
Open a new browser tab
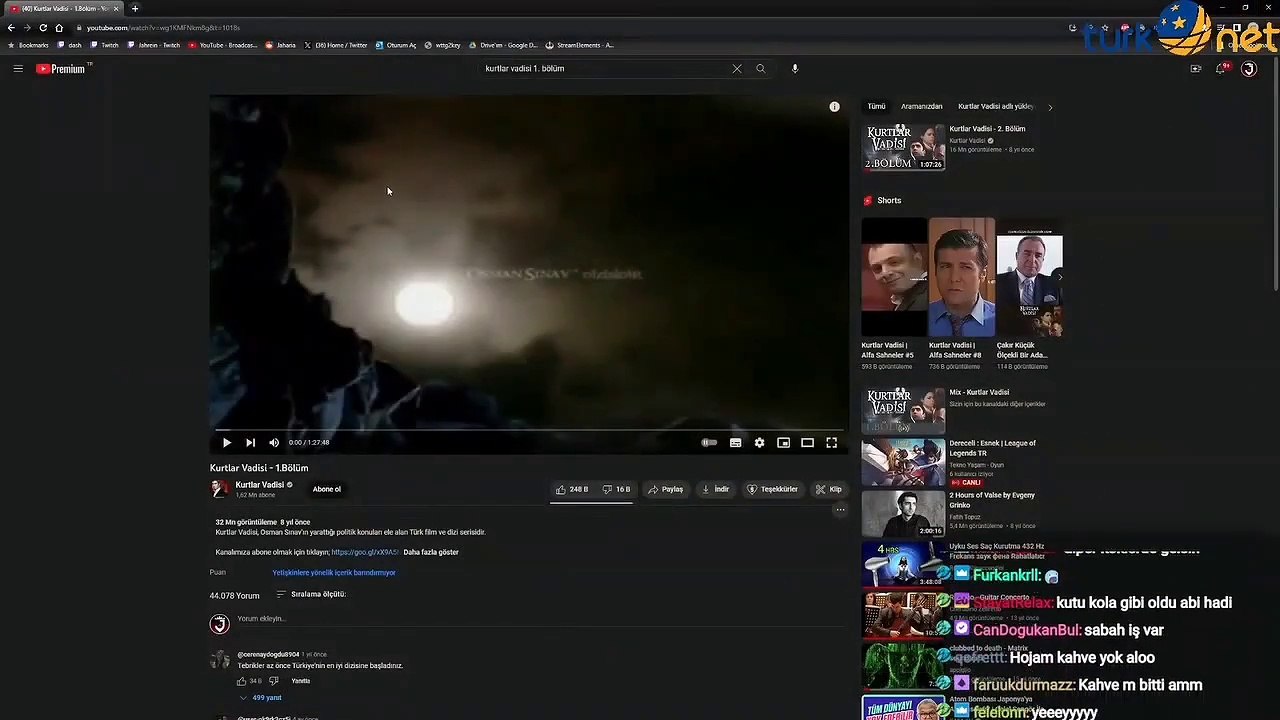[135, 8]
